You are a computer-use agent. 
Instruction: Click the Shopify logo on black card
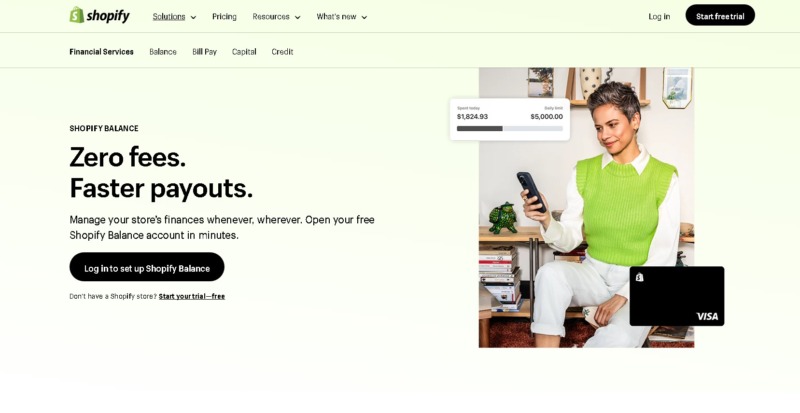640,277
